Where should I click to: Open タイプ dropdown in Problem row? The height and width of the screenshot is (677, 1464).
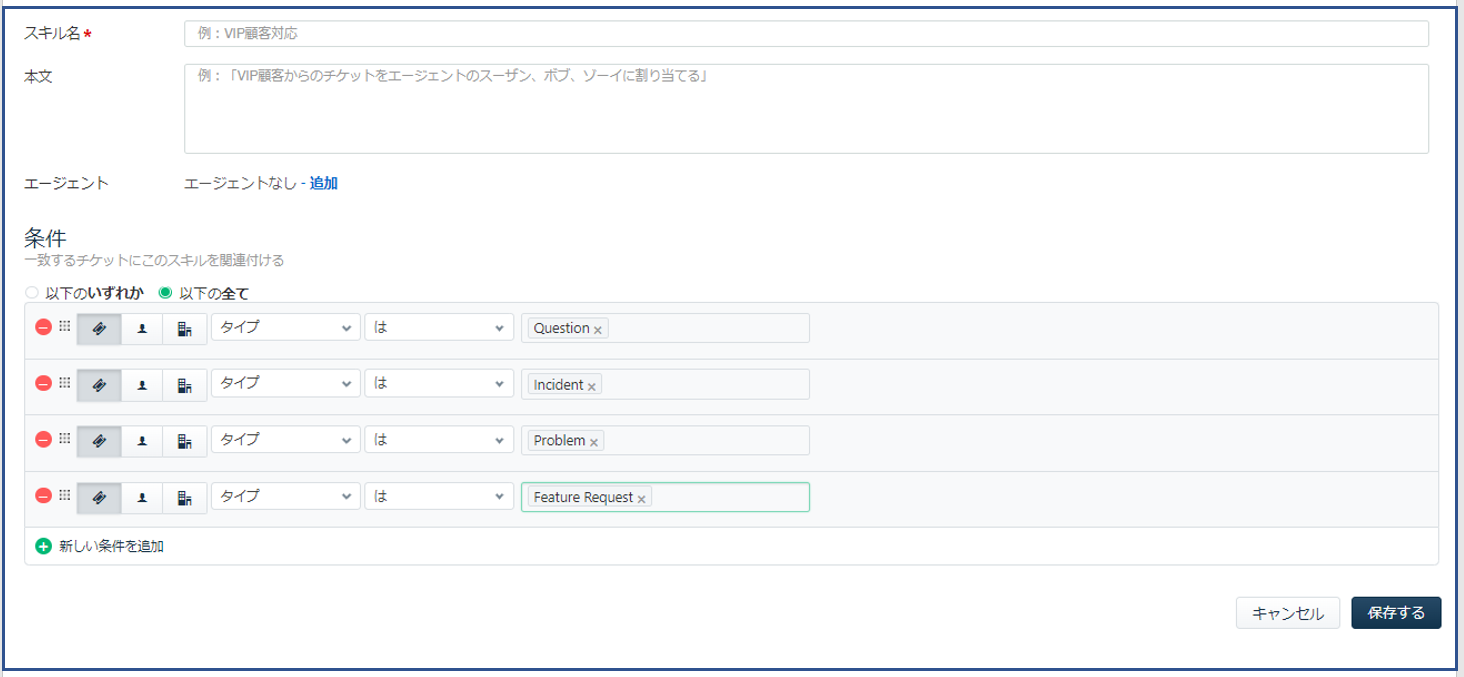pos(285,439)
